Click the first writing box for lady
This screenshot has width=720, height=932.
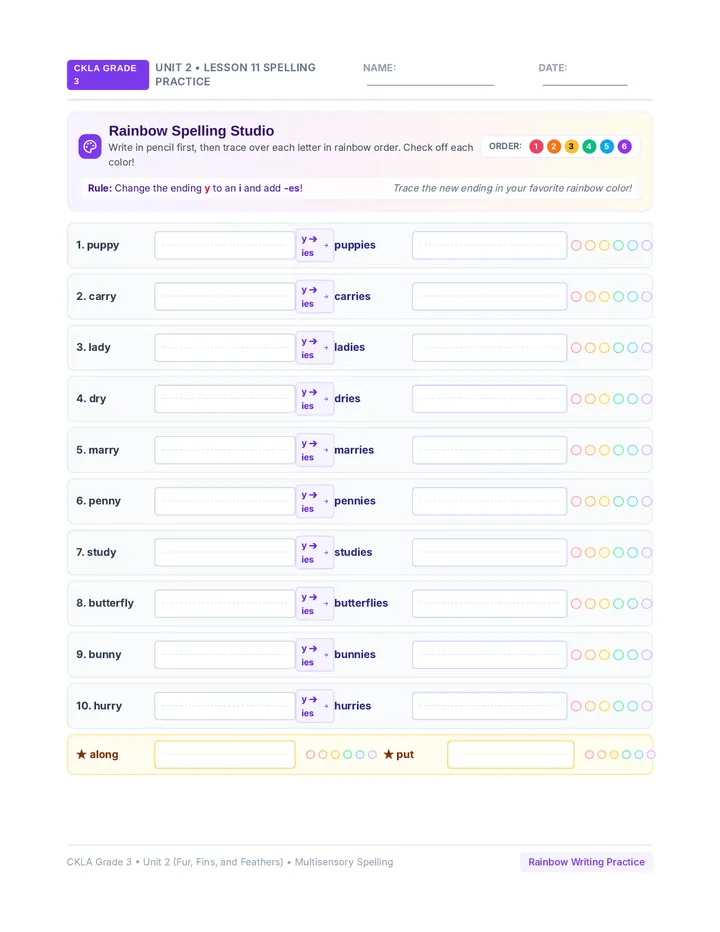225,347
